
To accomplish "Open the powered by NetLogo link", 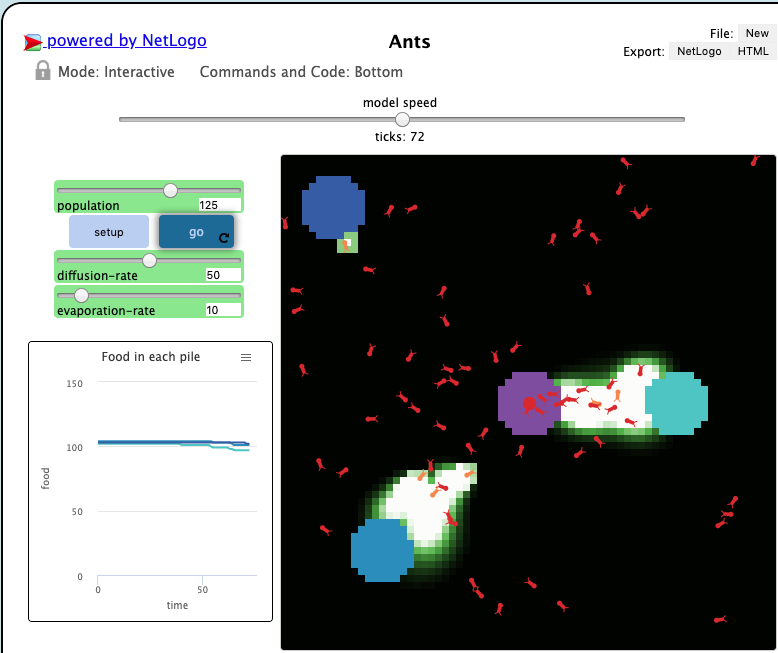I will coord(127,41).
